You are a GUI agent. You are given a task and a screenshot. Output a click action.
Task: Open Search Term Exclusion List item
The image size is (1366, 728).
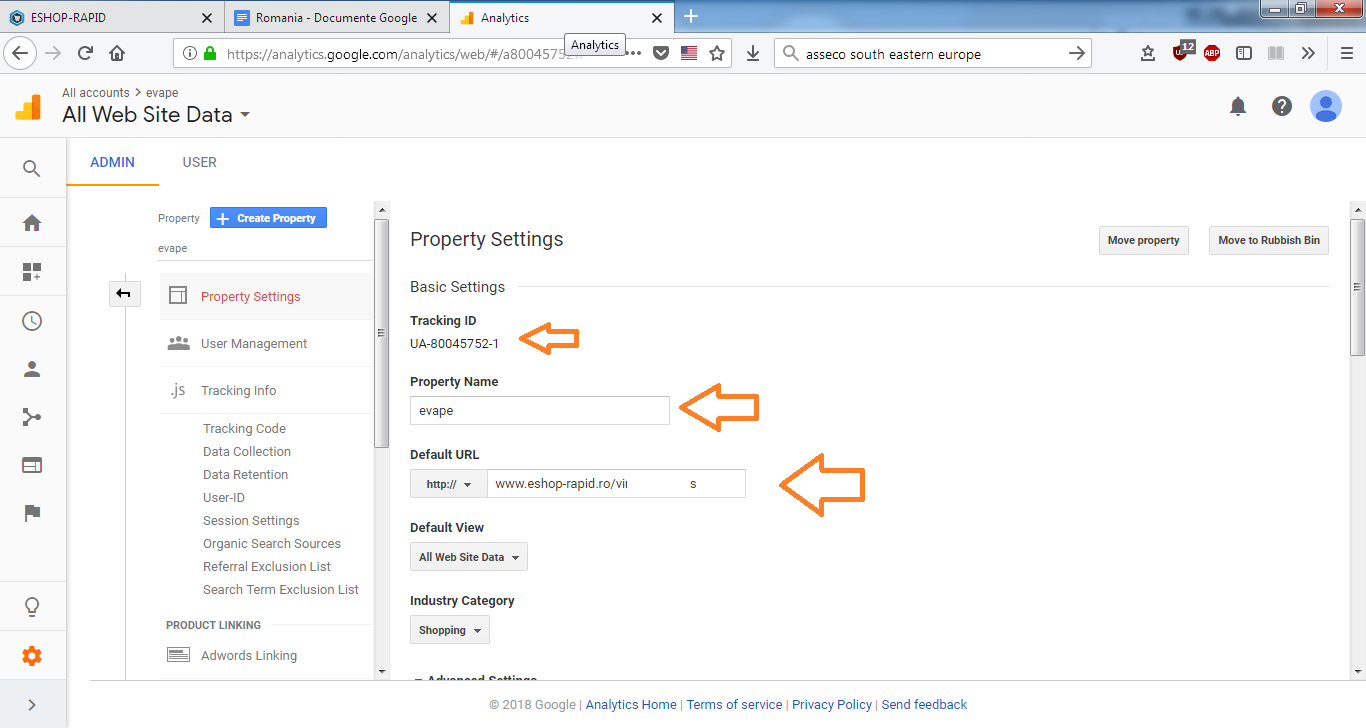pyautogui.click(x=281, y=589)
